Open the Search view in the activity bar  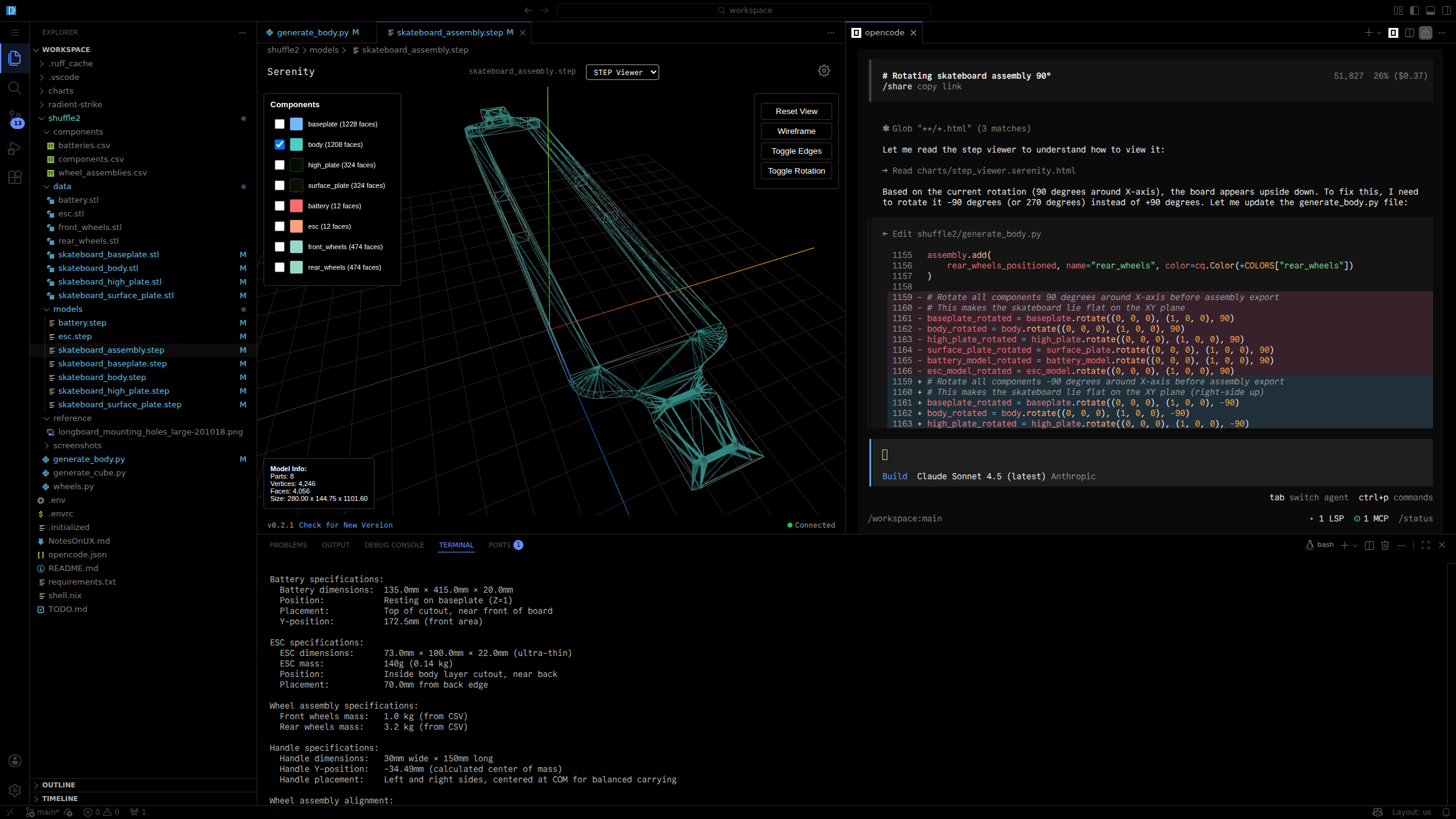15,88
